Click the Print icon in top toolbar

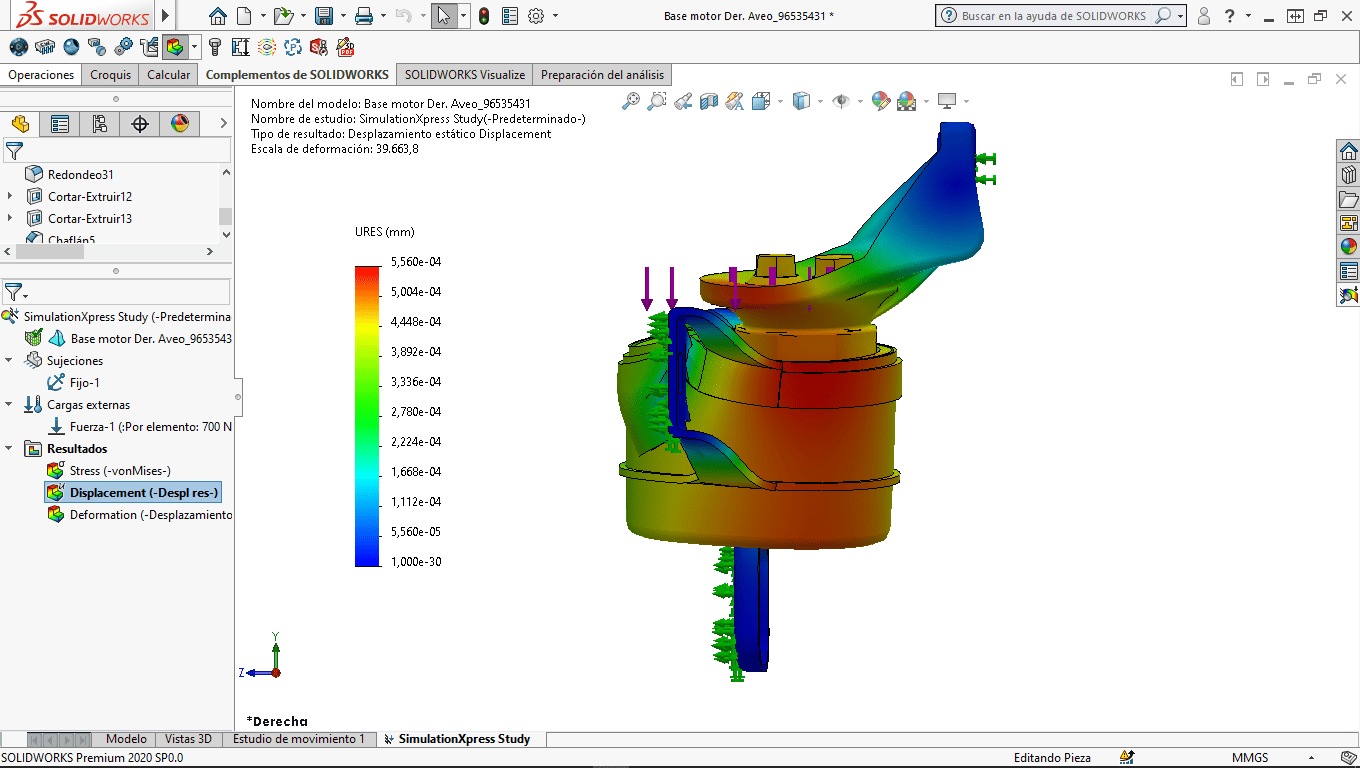[x=364, y=16]
